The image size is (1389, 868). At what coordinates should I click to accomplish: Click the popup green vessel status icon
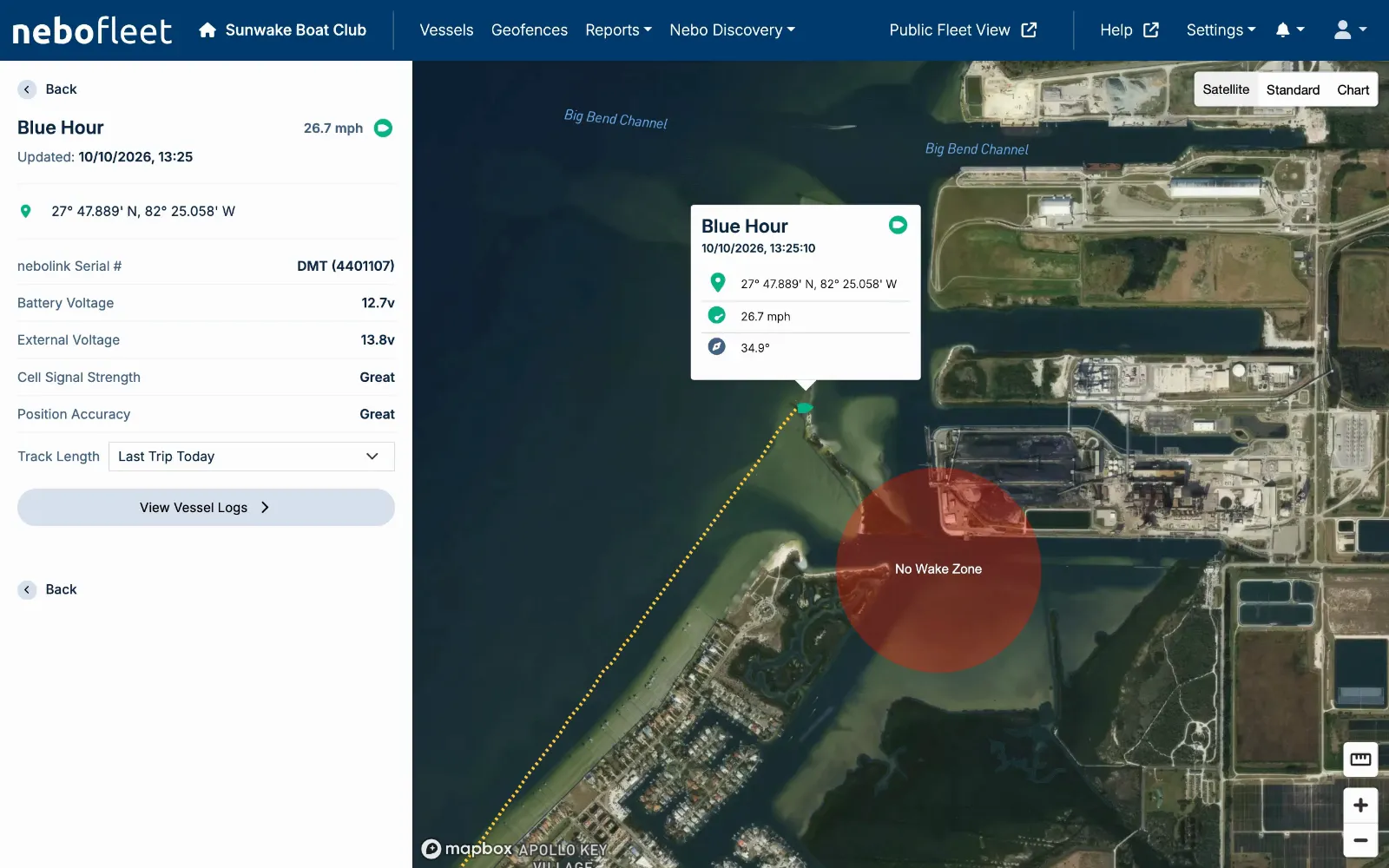(x=898, y=226)
